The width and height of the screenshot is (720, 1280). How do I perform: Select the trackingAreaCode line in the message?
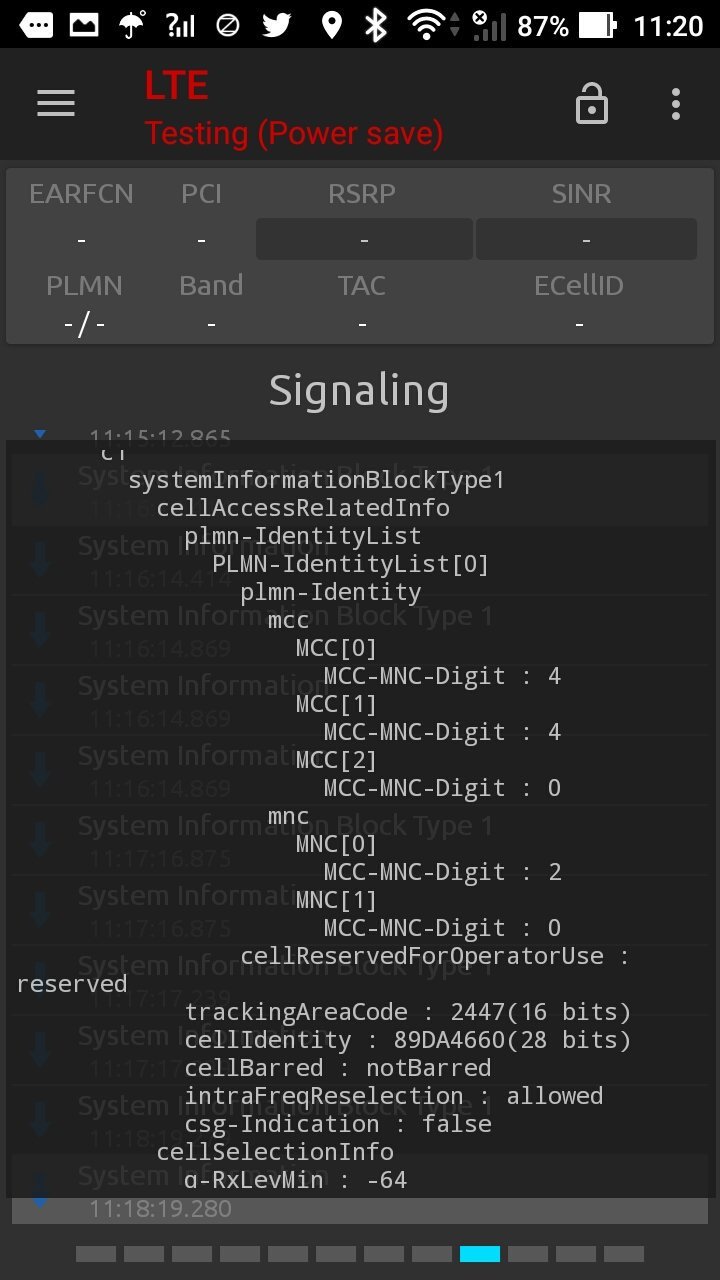click(407, 1012)
